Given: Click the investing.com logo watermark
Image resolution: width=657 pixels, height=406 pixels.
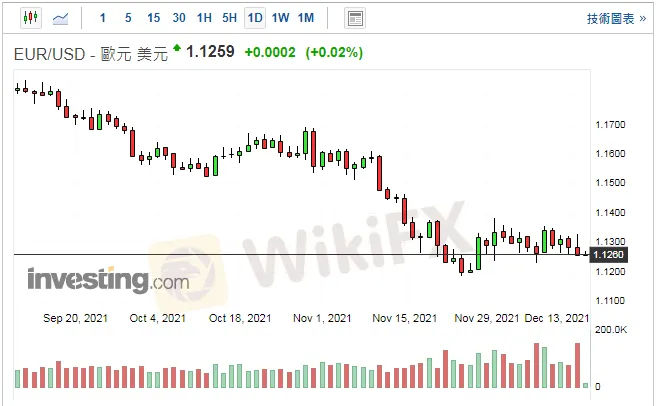Looking at the screenshot, I should click(107, 280).
